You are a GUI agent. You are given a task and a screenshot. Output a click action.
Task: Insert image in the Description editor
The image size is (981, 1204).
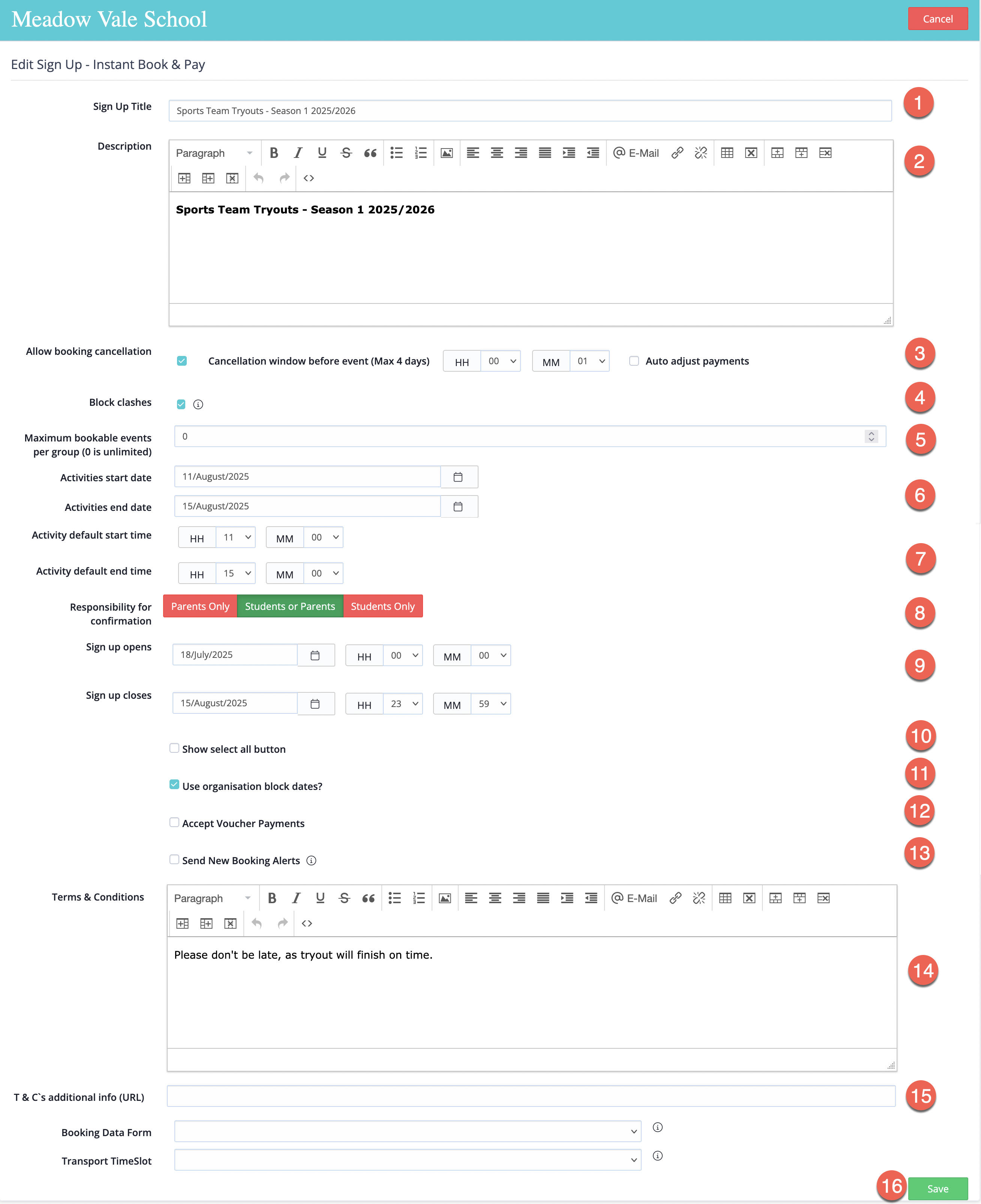447,153
